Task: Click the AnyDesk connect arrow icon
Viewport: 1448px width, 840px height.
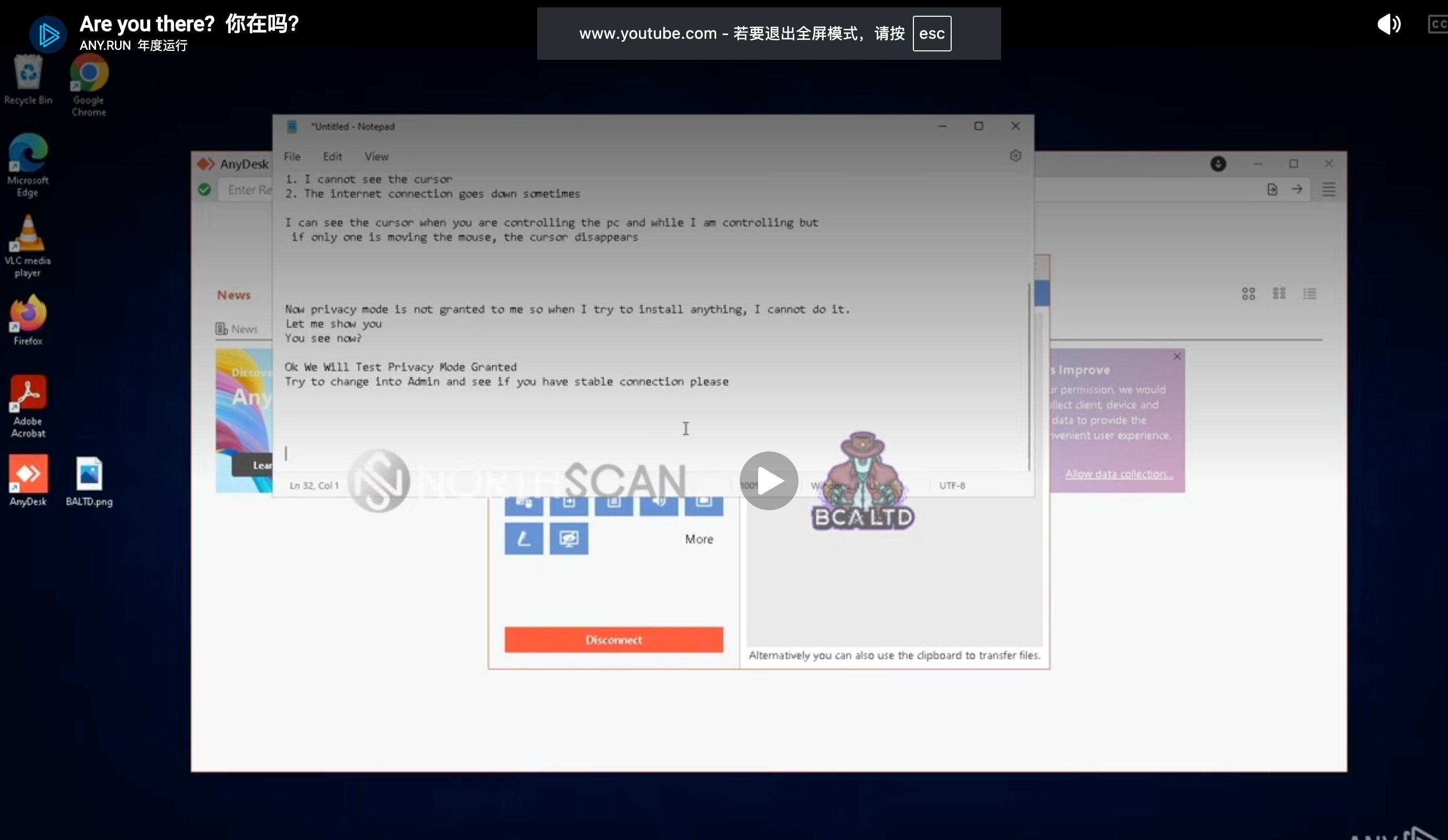Action: pyautogui.click(x=1297, y=189)
